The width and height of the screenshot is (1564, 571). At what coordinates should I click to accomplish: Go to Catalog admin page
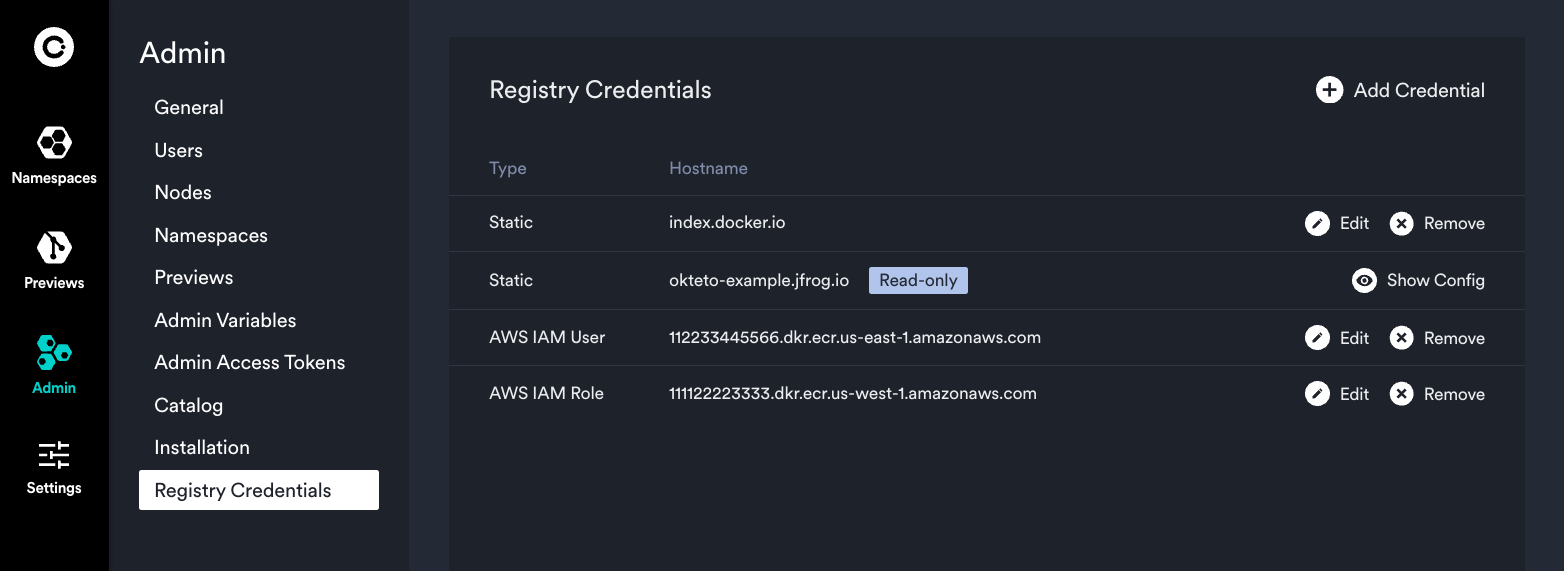(x=188, y=405)
